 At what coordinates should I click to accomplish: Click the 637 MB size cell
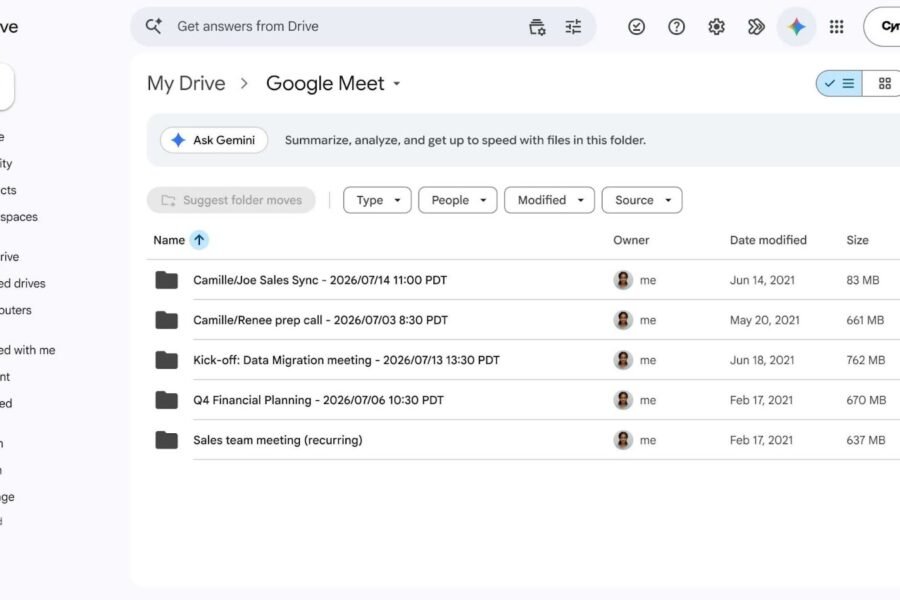[x=866, y=440]
